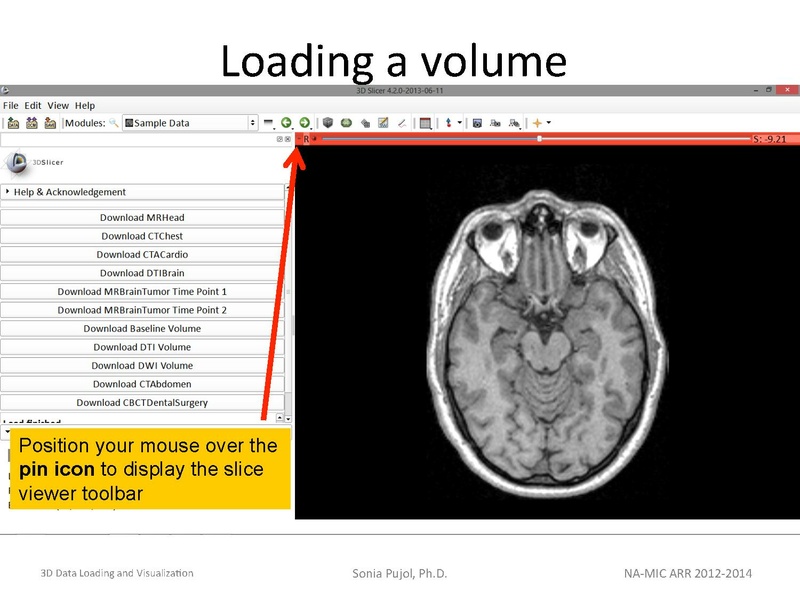Screen dimensions: 800x600
Task: Minimize the 3D Slicer window
Action: (756, 90)
